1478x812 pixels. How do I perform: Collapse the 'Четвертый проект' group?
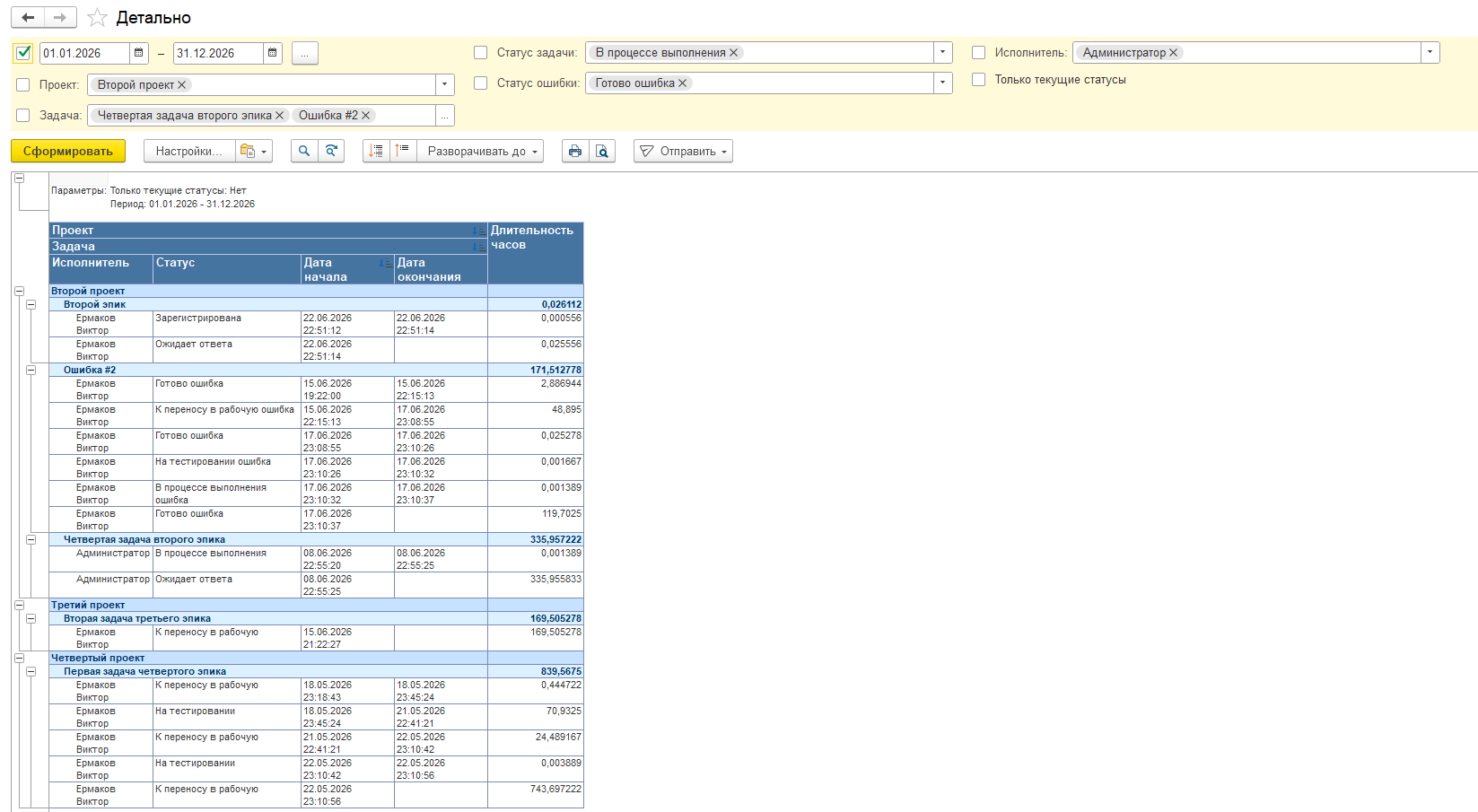[x=19, y=658]
